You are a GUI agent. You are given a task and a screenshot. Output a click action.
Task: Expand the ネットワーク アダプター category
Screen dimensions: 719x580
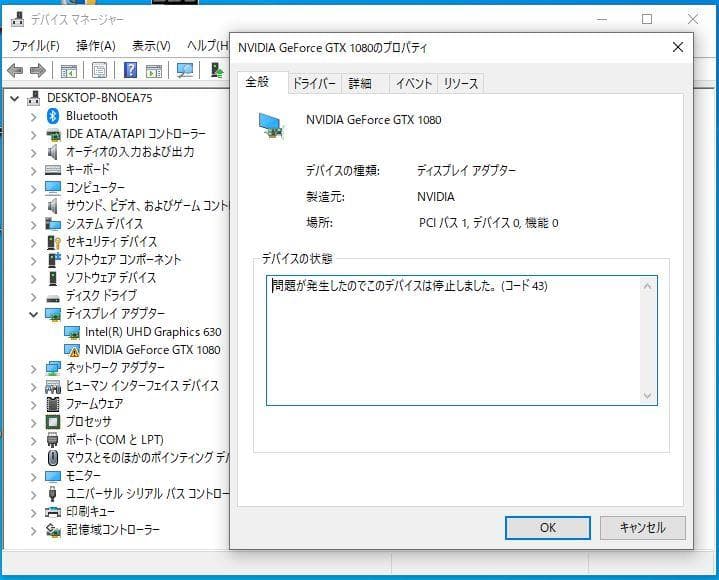tap(33, 369)
